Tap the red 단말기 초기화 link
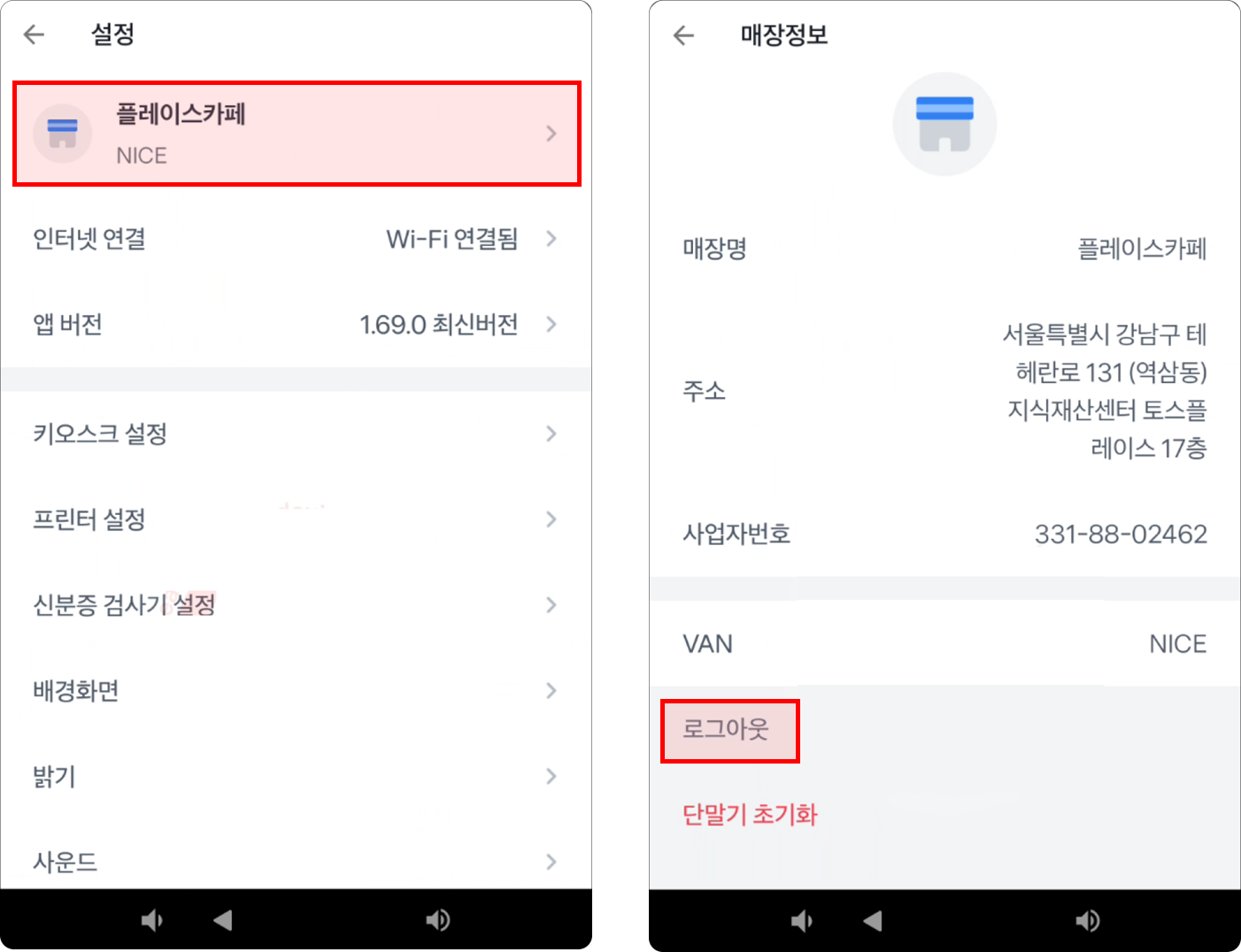This screenshot has height=952, width=1241. [x=750, y=814]
